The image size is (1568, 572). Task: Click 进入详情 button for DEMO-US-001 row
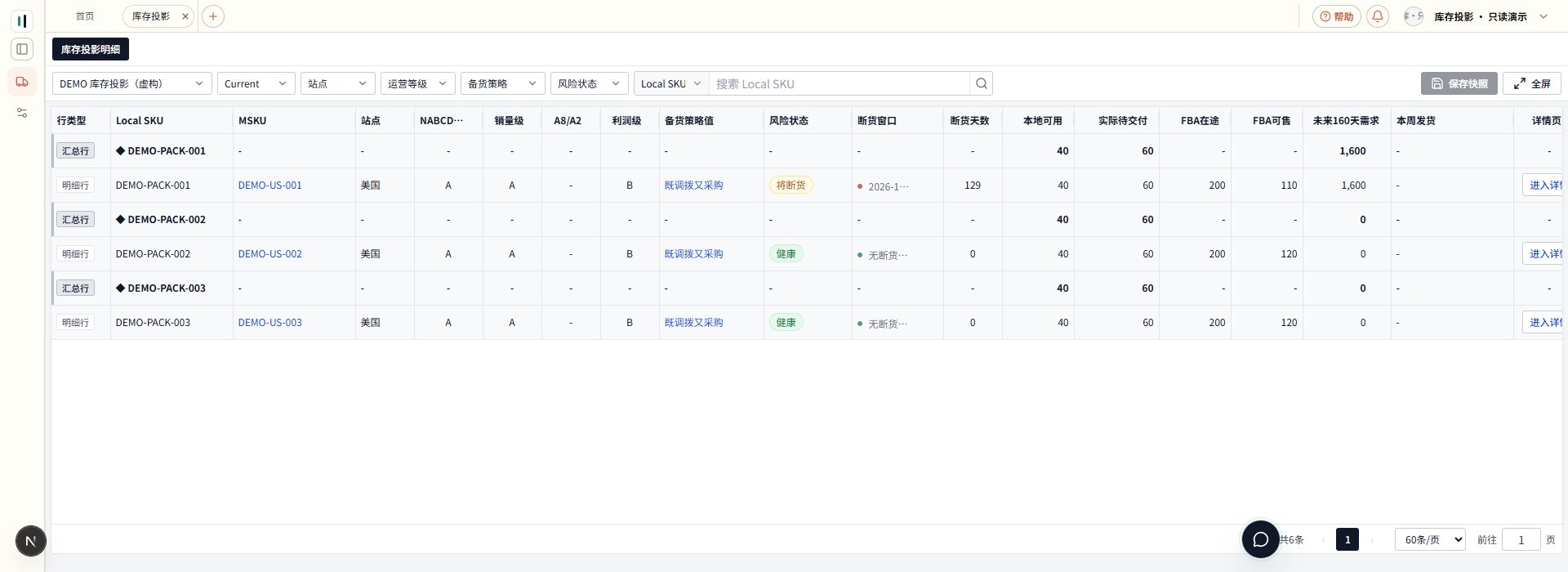tap(1543, 185)
